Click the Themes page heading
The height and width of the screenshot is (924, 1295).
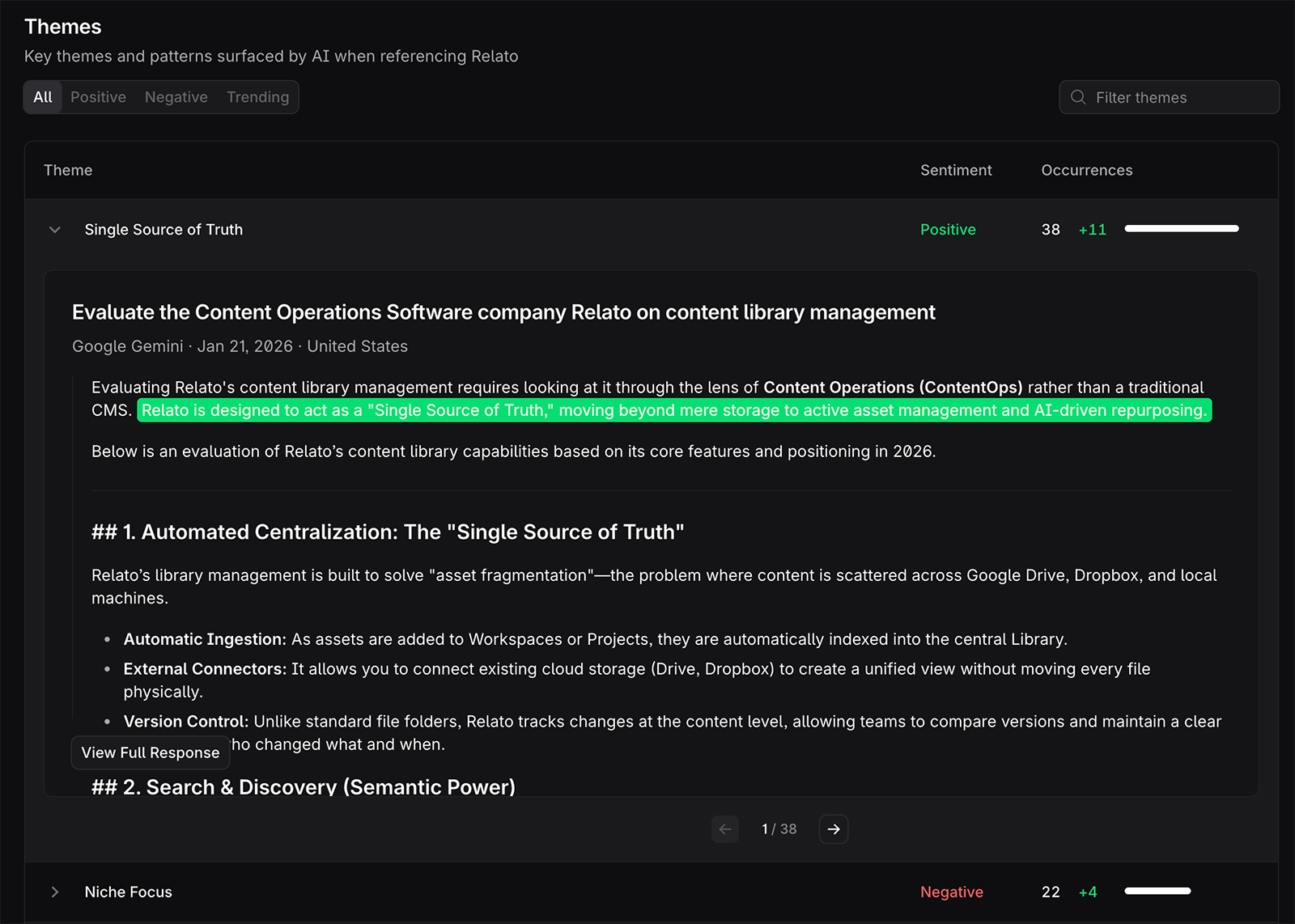pyautogui.click(x=63, y=27)
